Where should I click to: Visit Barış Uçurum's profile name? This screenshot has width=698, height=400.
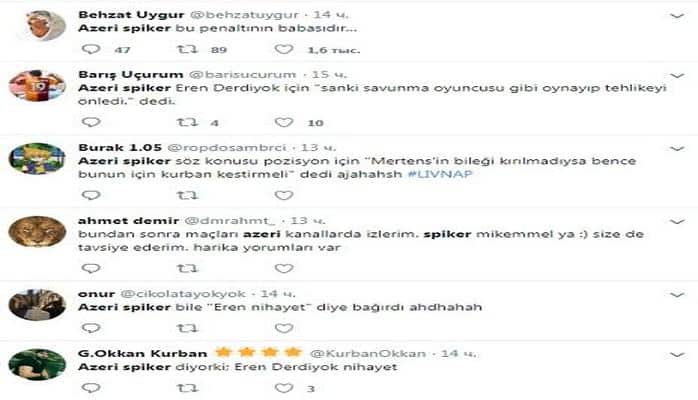click(131, 74)
